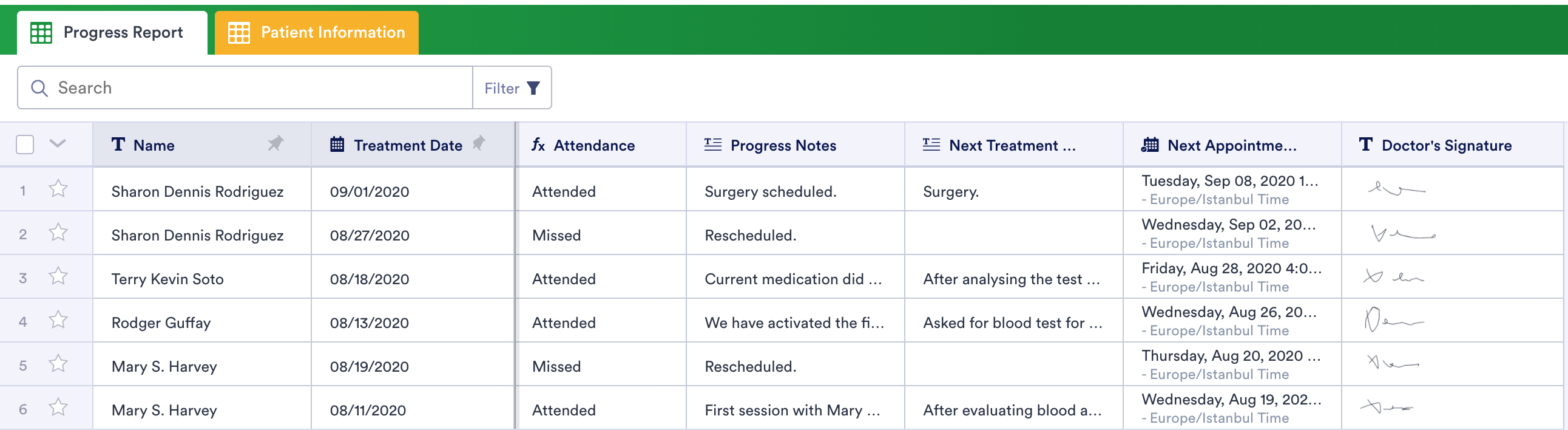This screenshot has height=430, width=1568.
Task: Click the formula icon beside Attendance
Action: click(538, 145)
